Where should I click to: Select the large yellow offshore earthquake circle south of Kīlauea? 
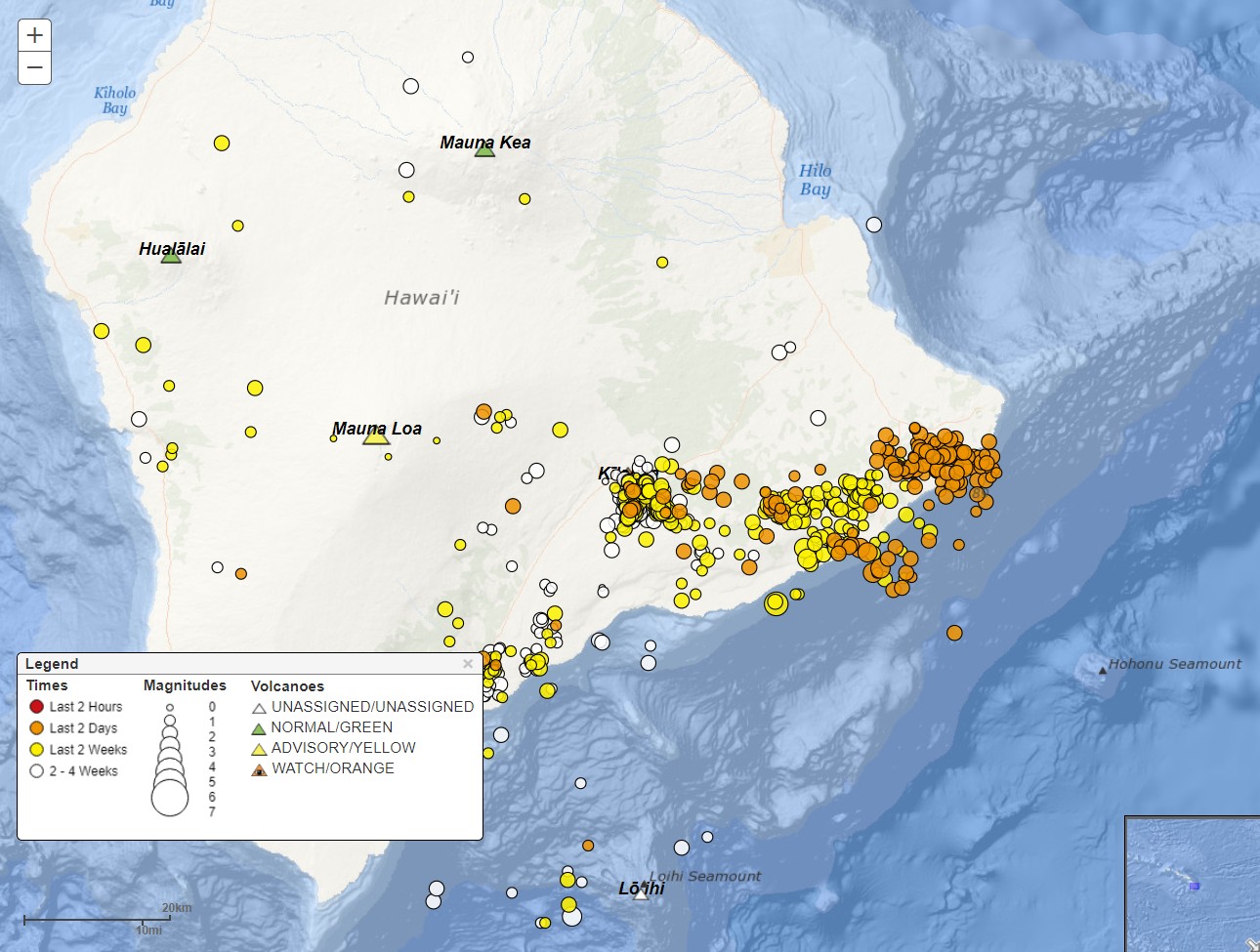tap(776, 603)
